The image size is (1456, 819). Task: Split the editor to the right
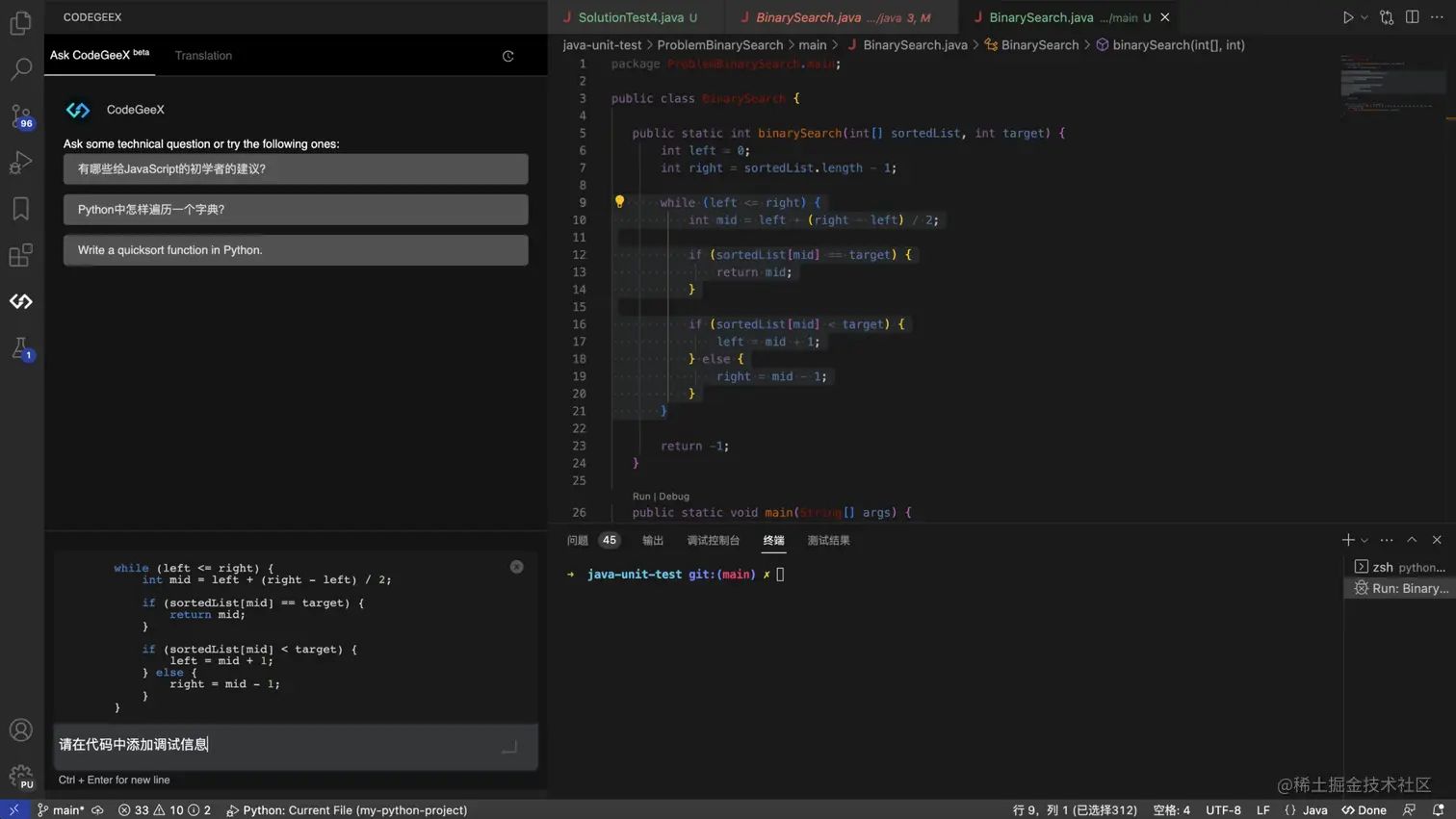[1412, 17]
